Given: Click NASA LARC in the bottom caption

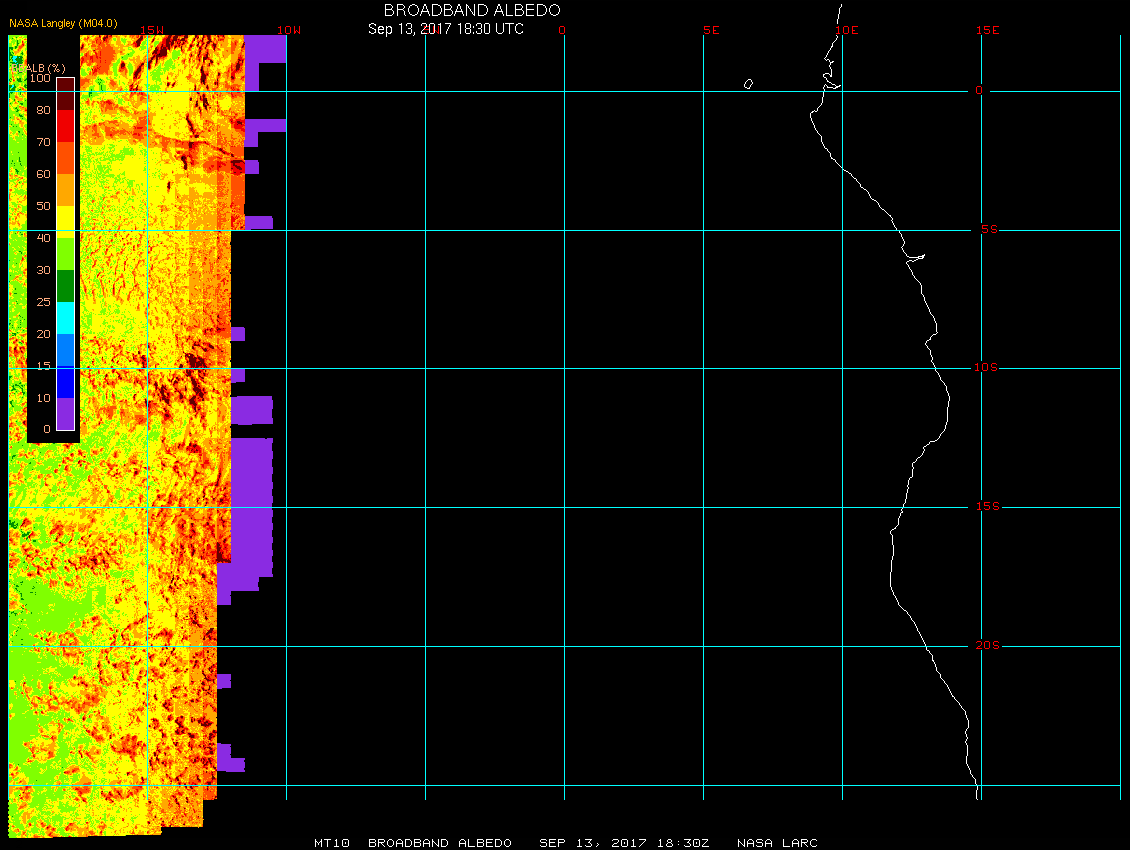Looking at the screenshot, I should (777, 843).
